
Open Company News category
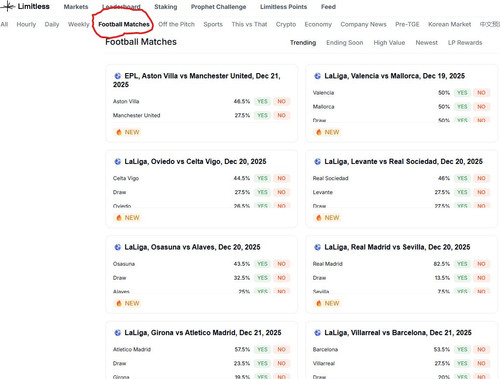(363, 24)
